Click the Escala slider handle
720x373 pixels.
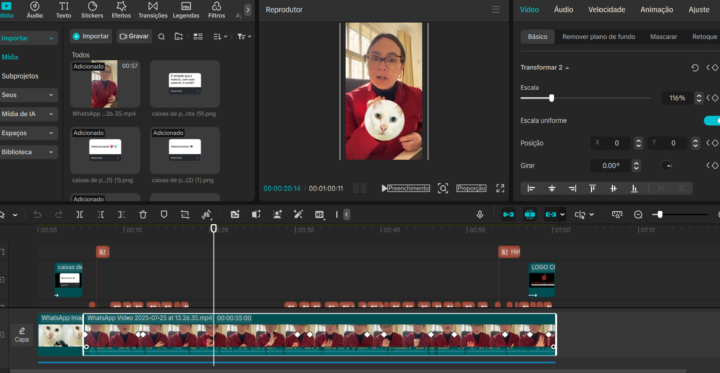551,98
